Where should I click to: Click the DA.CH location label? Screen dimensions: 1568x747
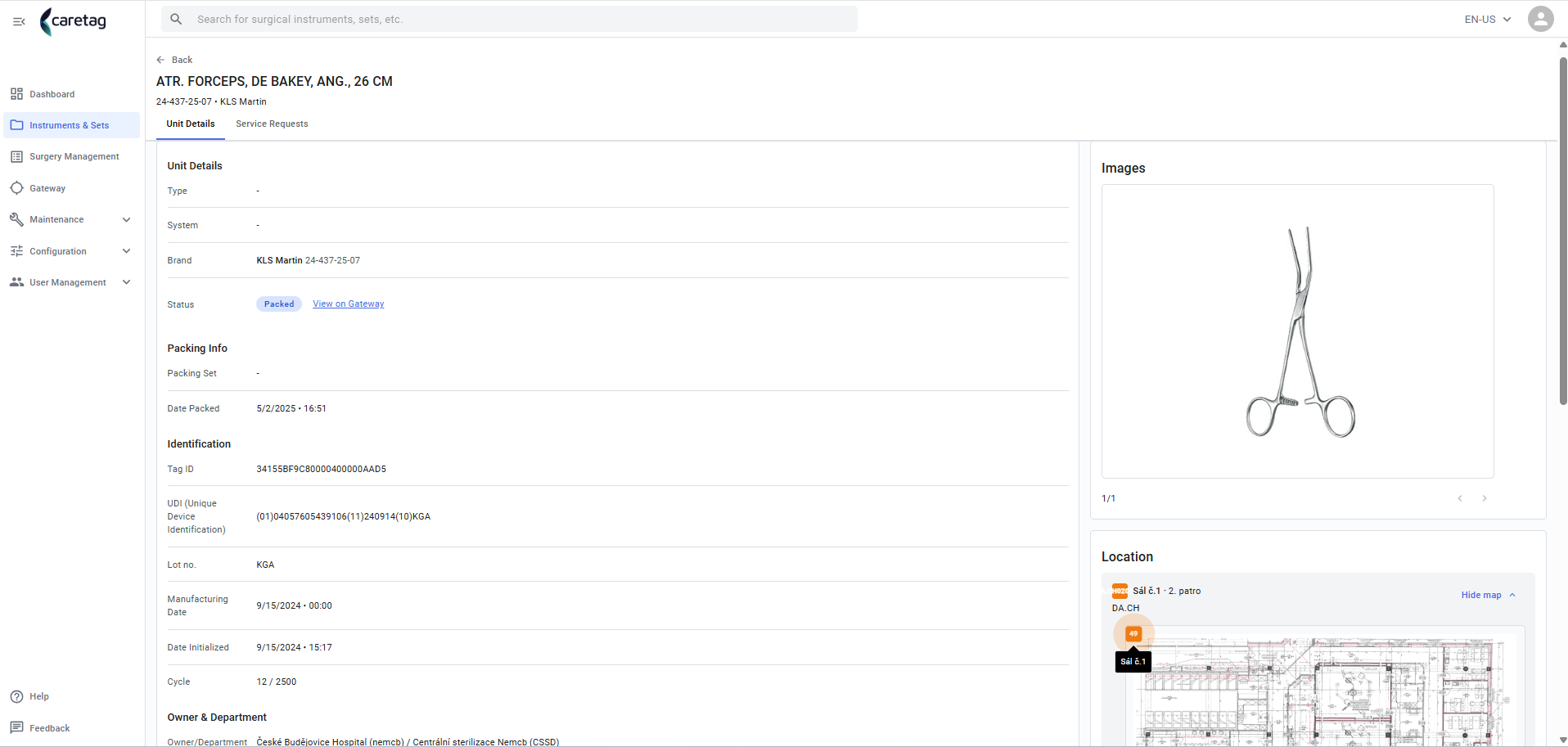click(1125, 608)
